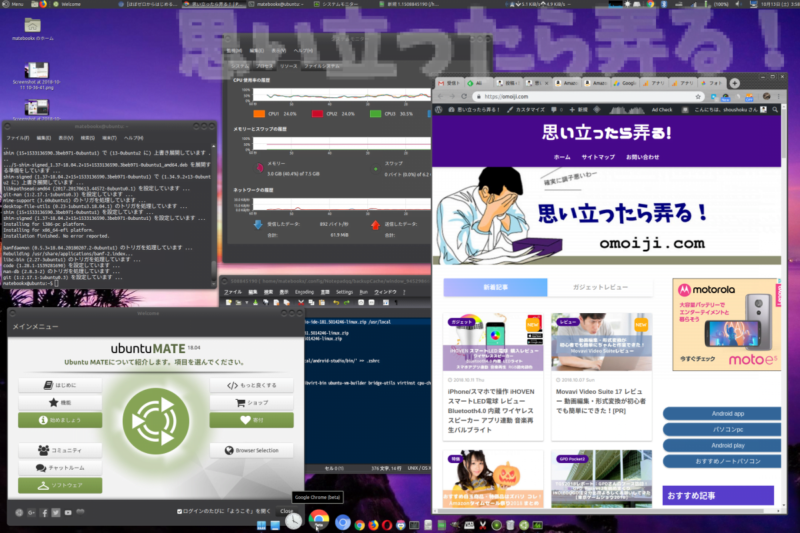
Task: Click the WordPress logo in admin bar
Action: point(439,110)
